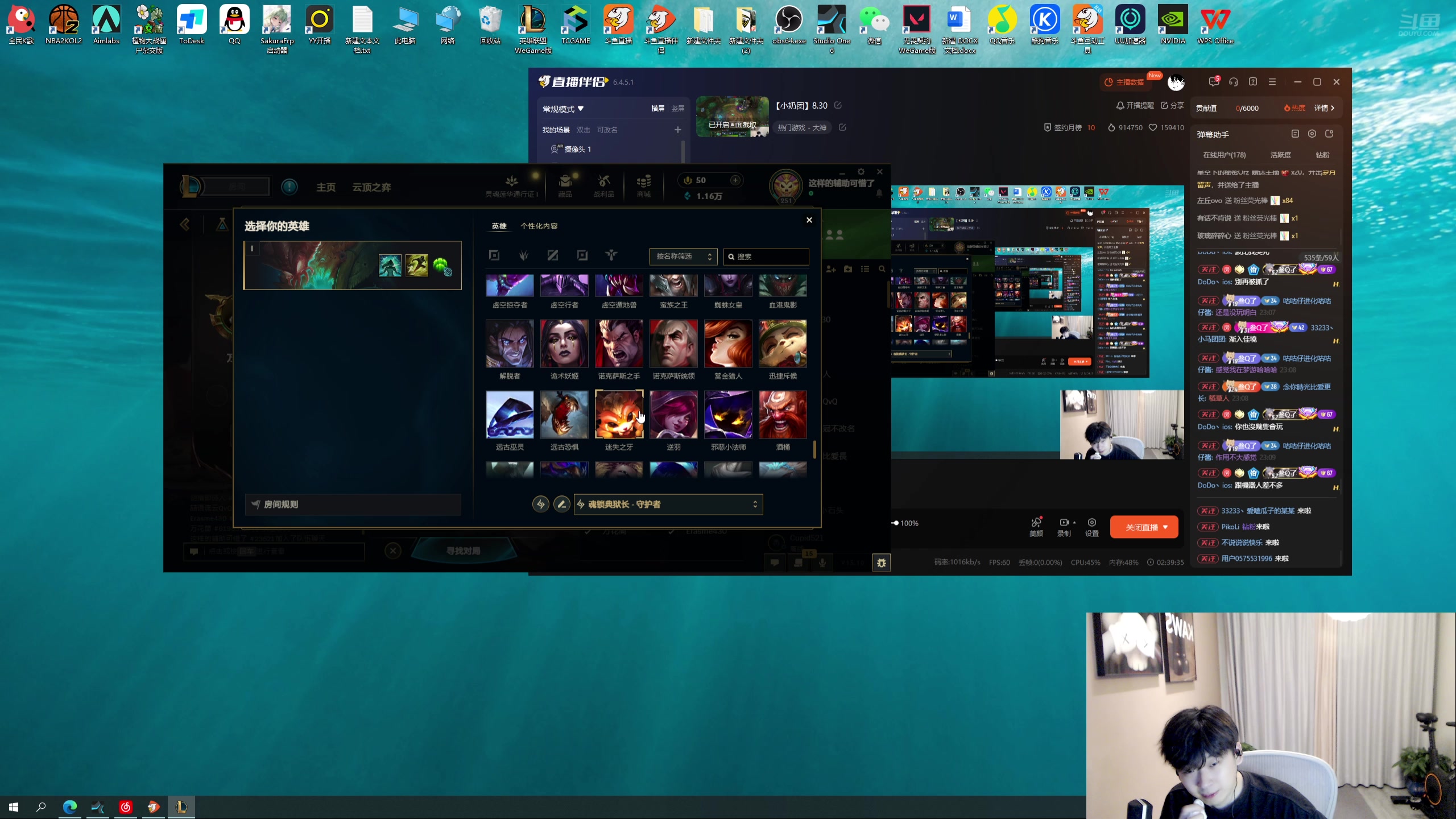The width and height of the screenshot is (1456, 819).
Task: Open Windows Start menu
Action: click(14, 806)
